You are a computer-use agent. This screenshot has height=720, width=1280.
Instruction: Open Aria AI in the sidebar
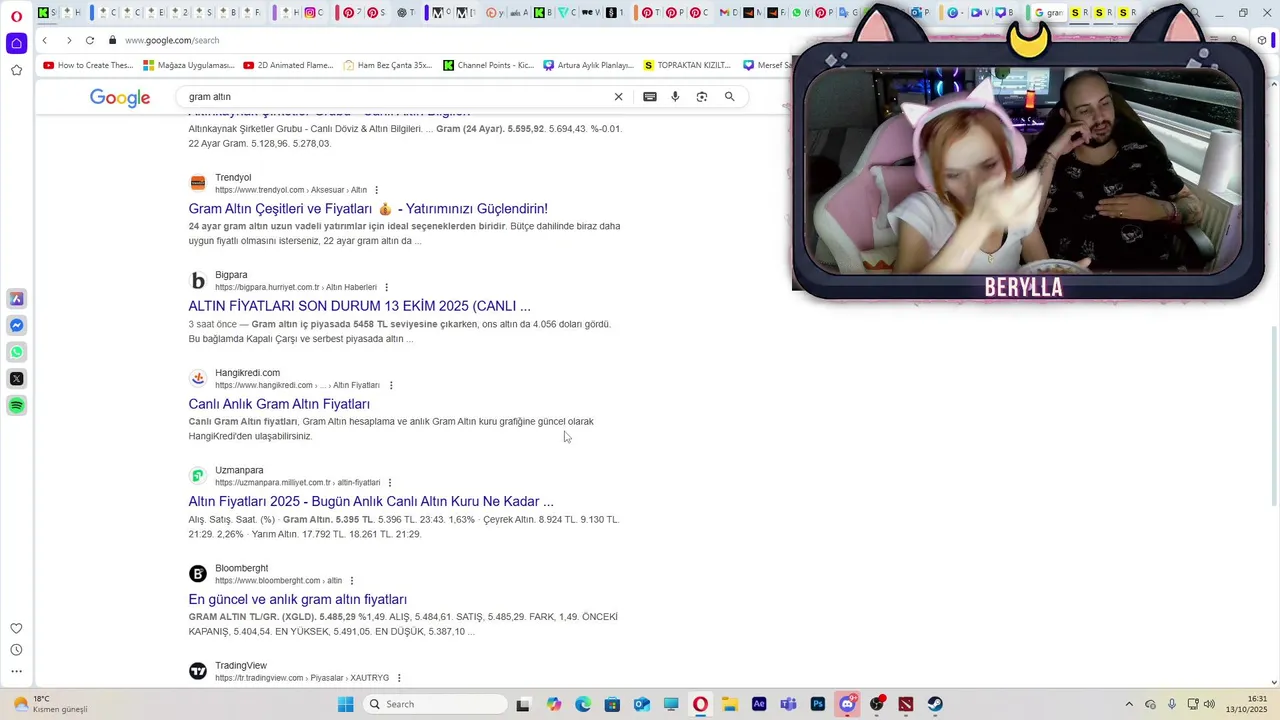tap(16, 299)
